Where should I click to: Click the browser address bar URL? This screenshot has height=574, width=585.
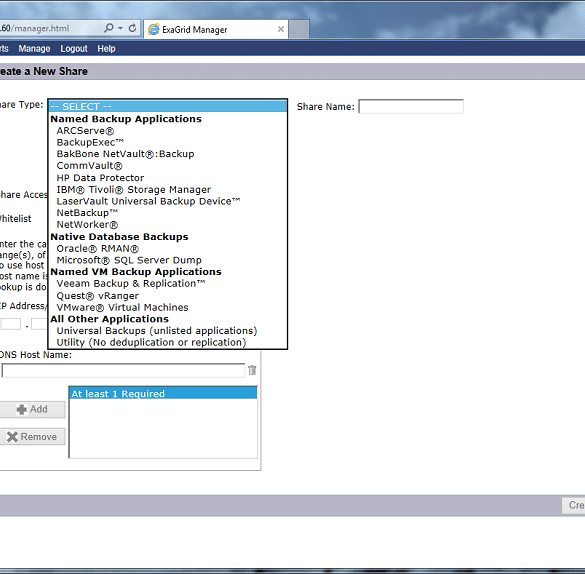(x=34, y=28)
